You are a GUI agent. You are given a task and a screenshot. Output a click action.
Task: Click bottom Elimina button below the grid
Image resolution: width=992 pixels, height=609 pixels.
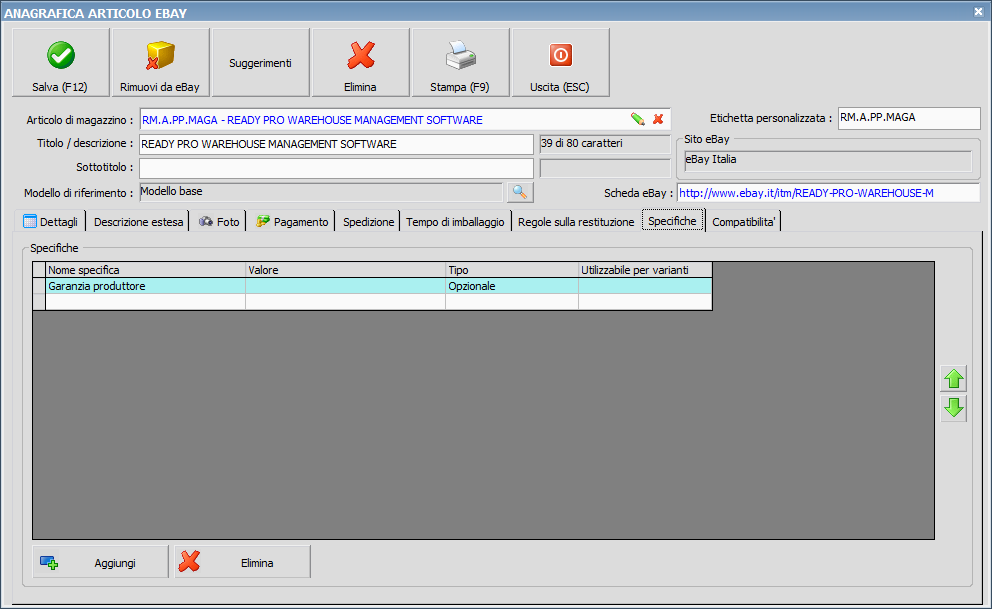243,562
